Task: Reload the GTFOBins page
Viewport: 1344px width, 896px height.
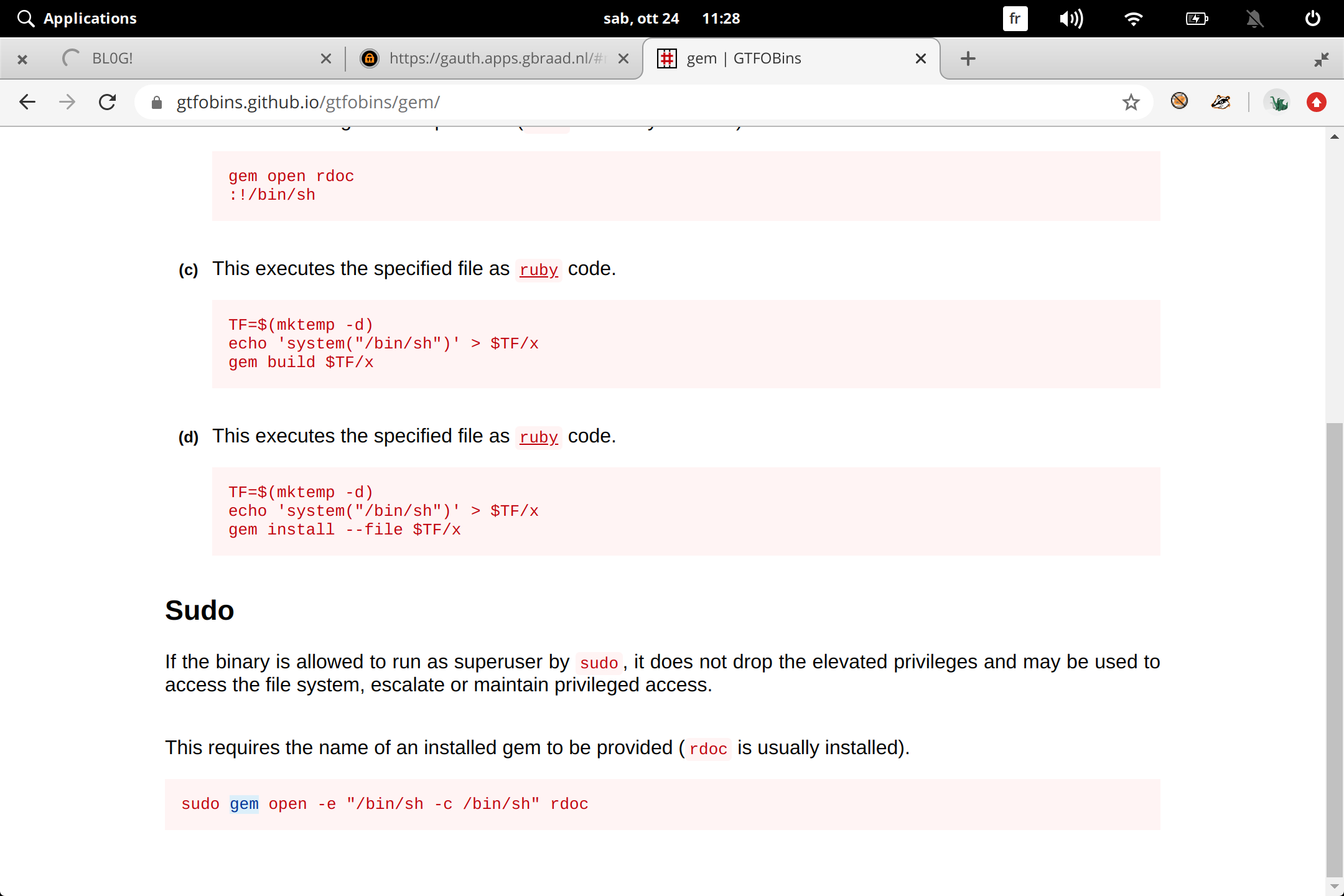Action: coord(108,102)
